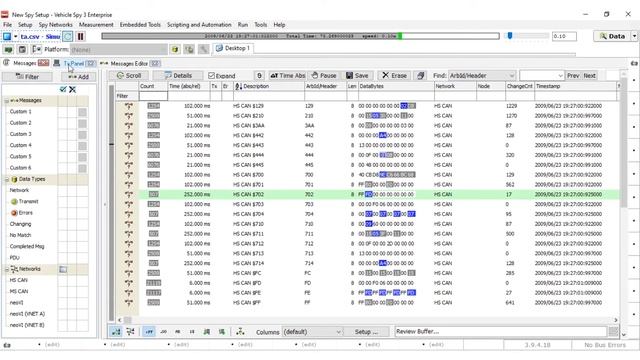Open the Data button dropdown arrow
Screen dimensions: 640x360
[634, 36]
